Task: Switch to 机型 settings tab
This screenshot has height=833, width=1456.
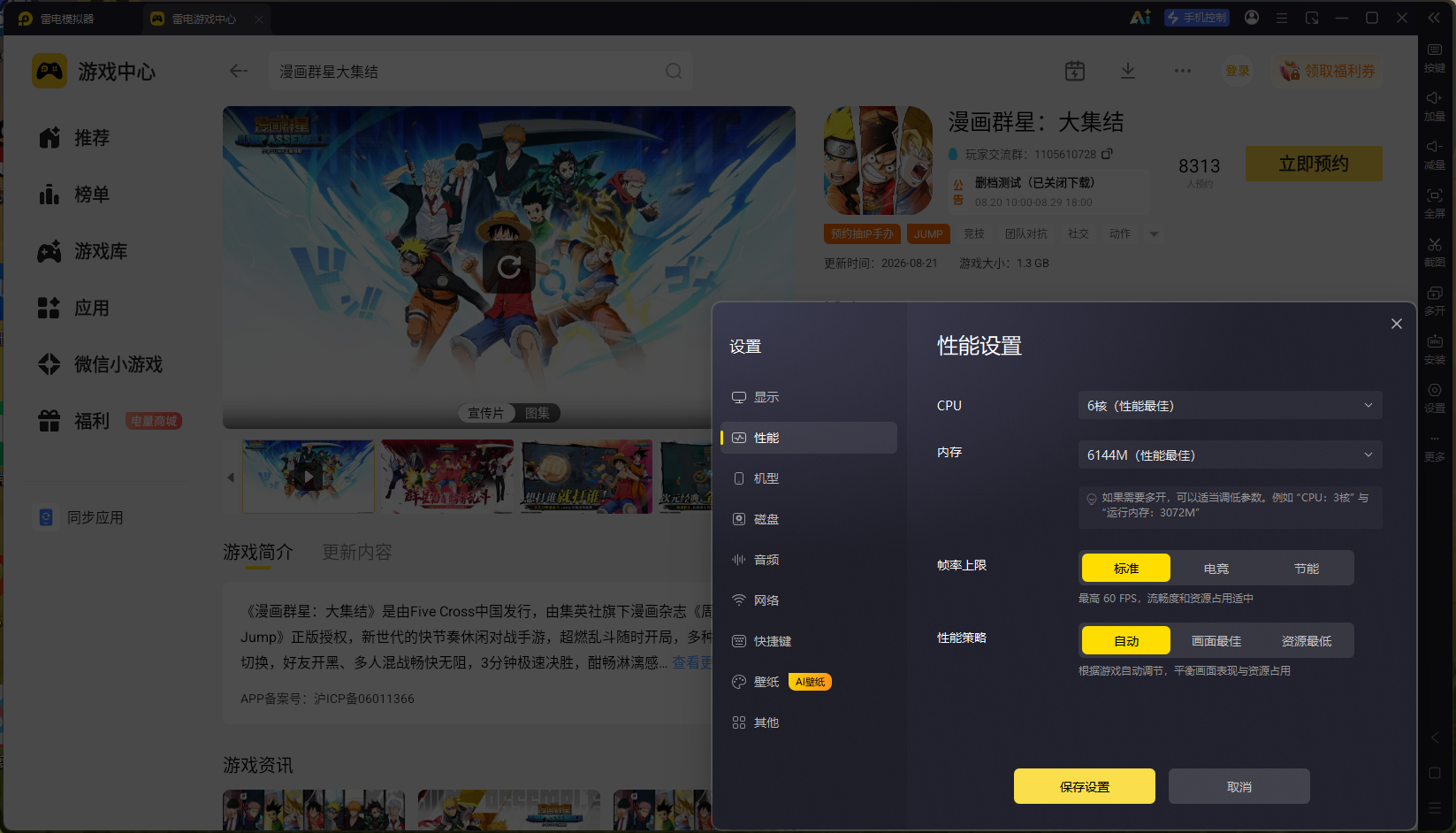Action: coord(809,478)
